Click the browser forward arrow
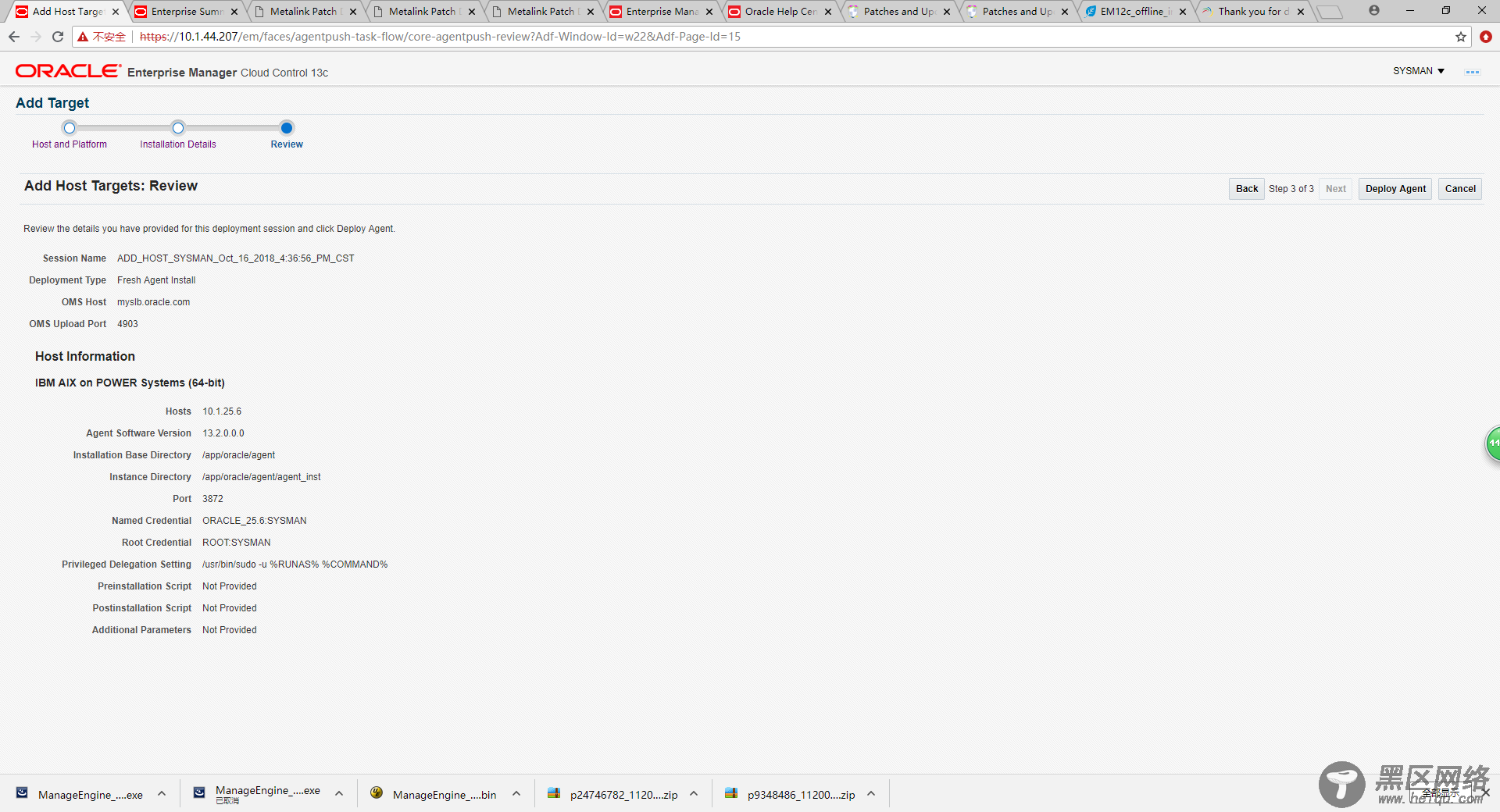This screenshot has height=812, width=1500. 36,37
